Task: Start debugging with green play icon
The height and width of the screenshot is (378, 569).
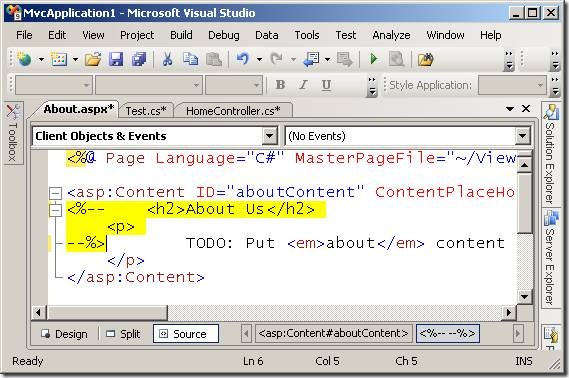Action: click(x=373, y=59)
